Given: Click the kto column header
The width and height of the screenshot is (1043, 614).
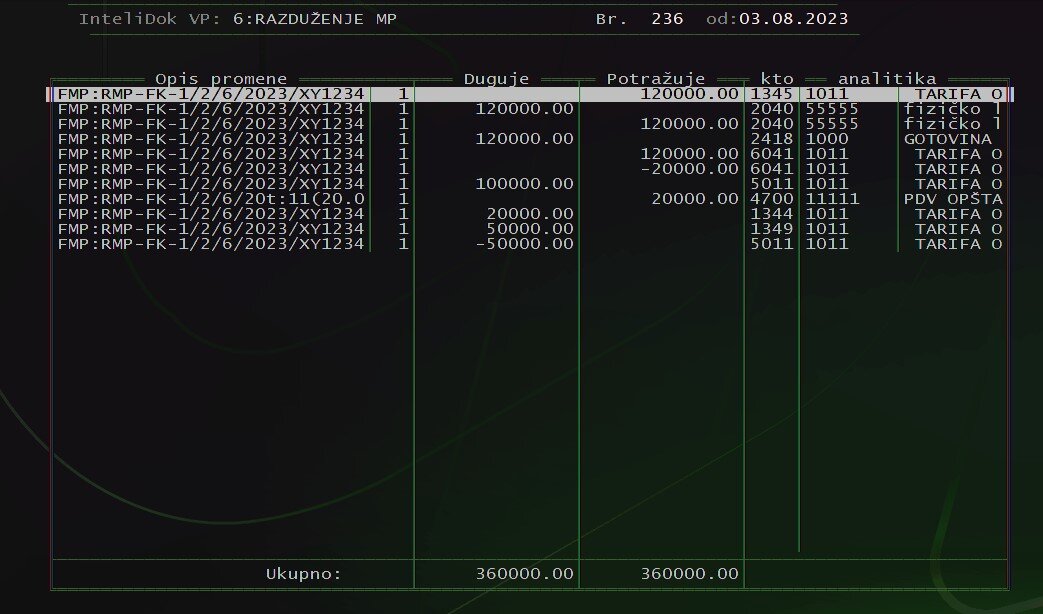Looking at the screenshot, I should [x=777, y=79].
